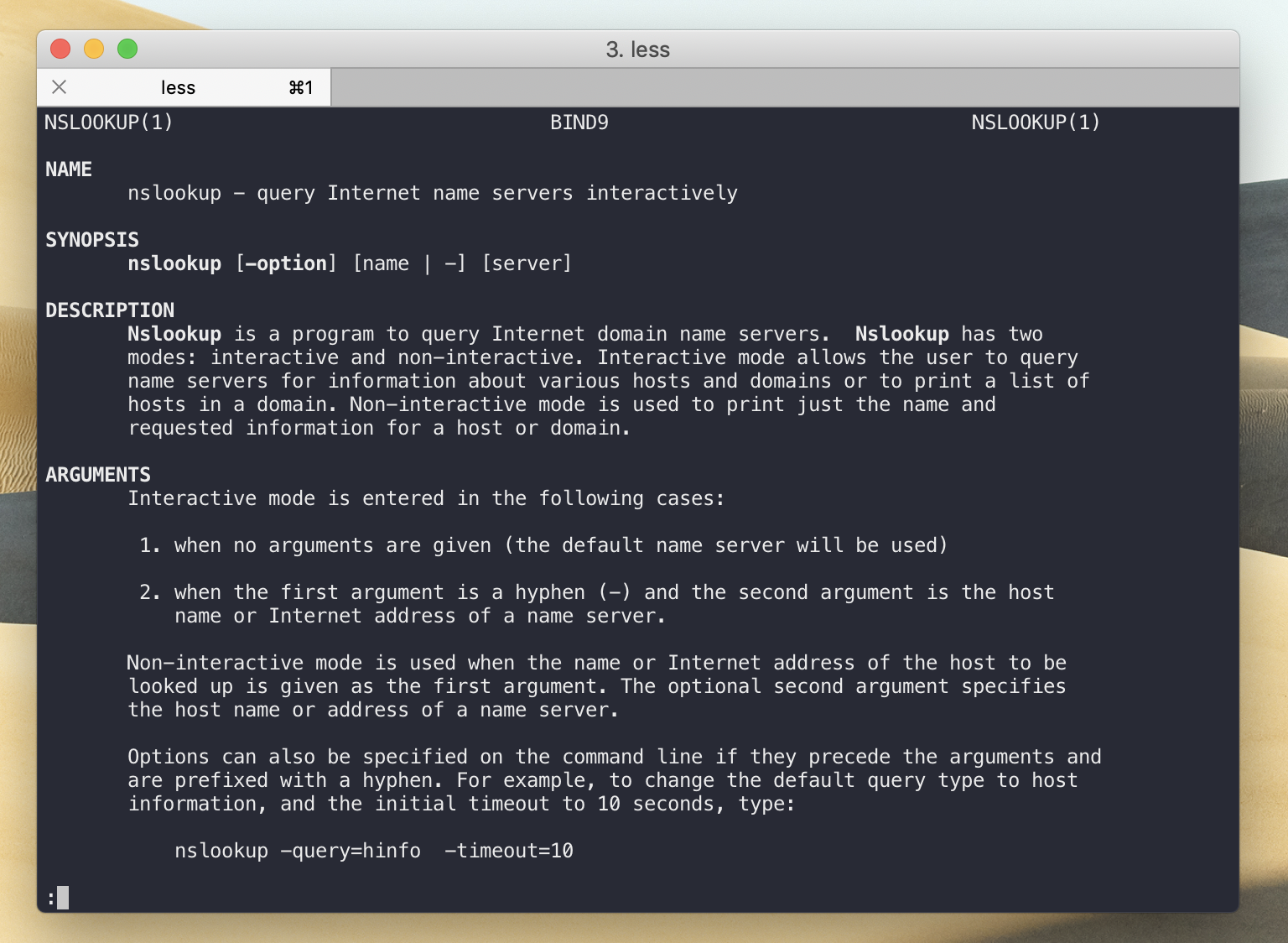Click the -query=hinfo option in the example

click(x=351, y=851)
